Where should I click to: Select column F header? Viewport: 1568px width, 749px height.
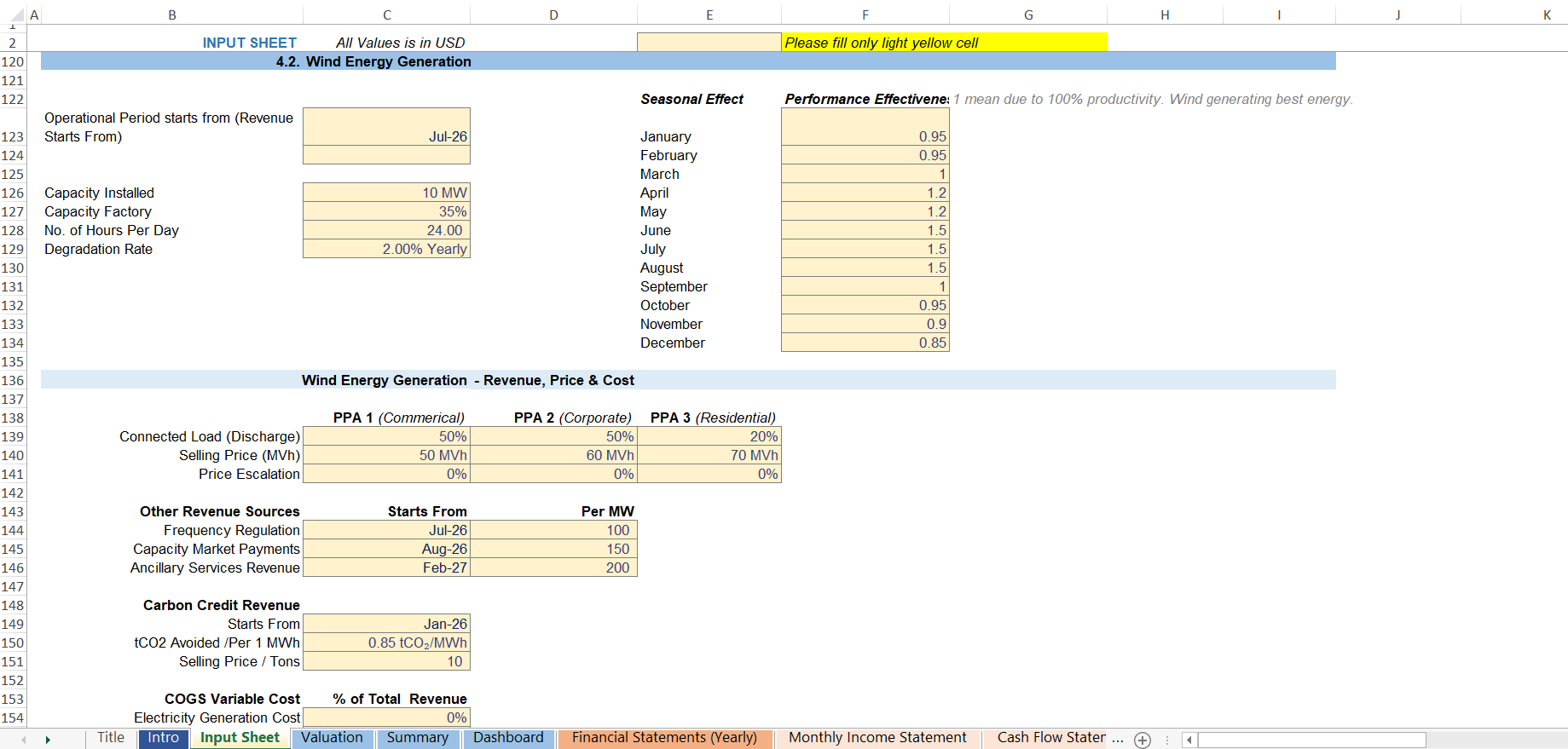(865, 14)
